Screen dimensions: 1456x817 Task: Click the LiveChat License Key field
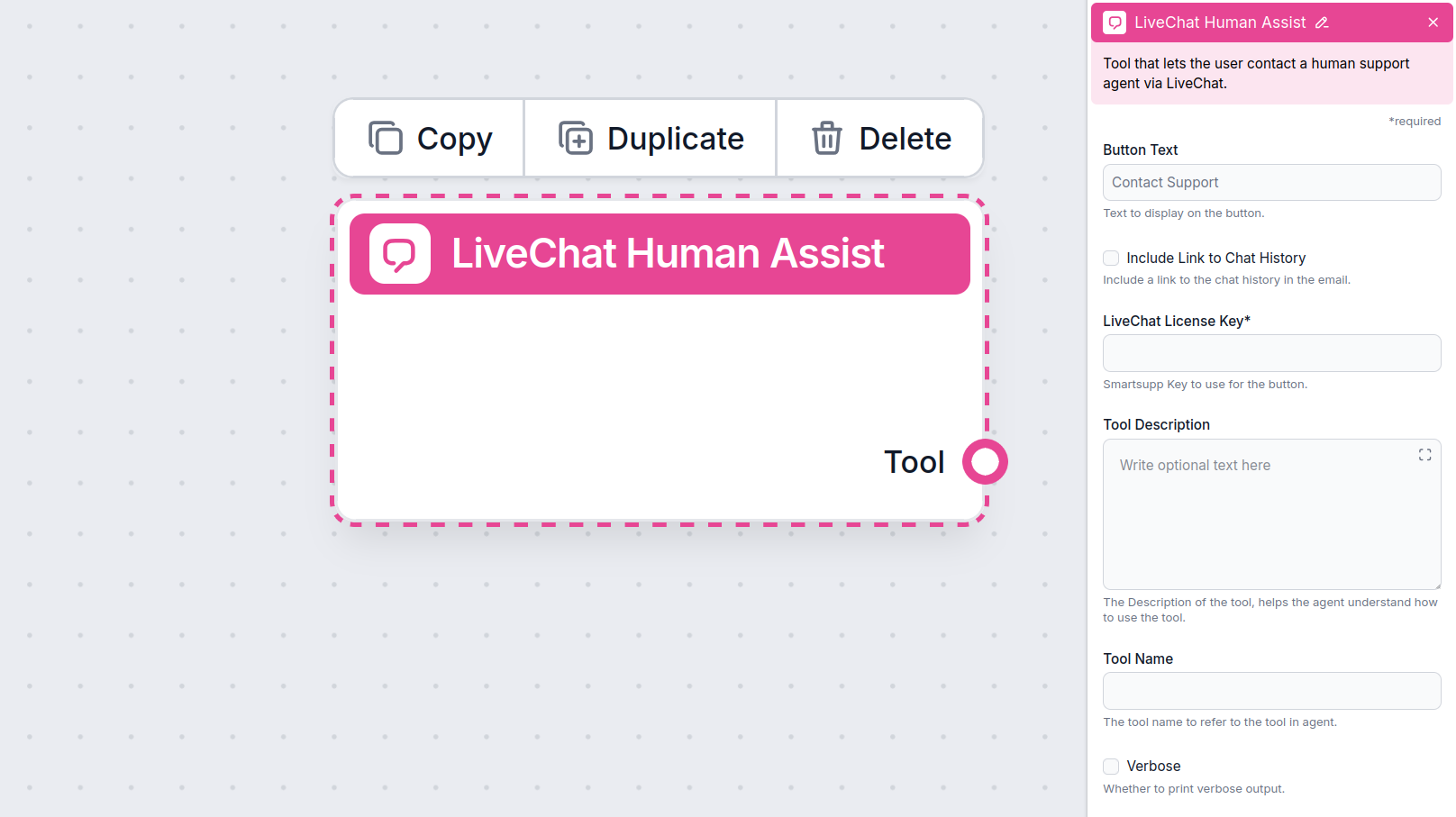[1270, 352]
